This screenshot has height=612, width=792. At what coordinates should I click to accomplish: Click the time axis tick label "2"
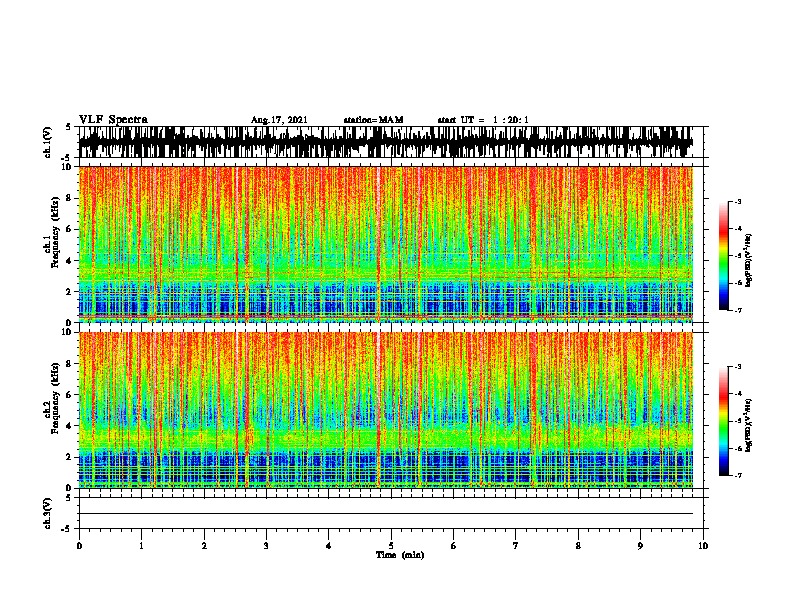[x=204, y=546]
